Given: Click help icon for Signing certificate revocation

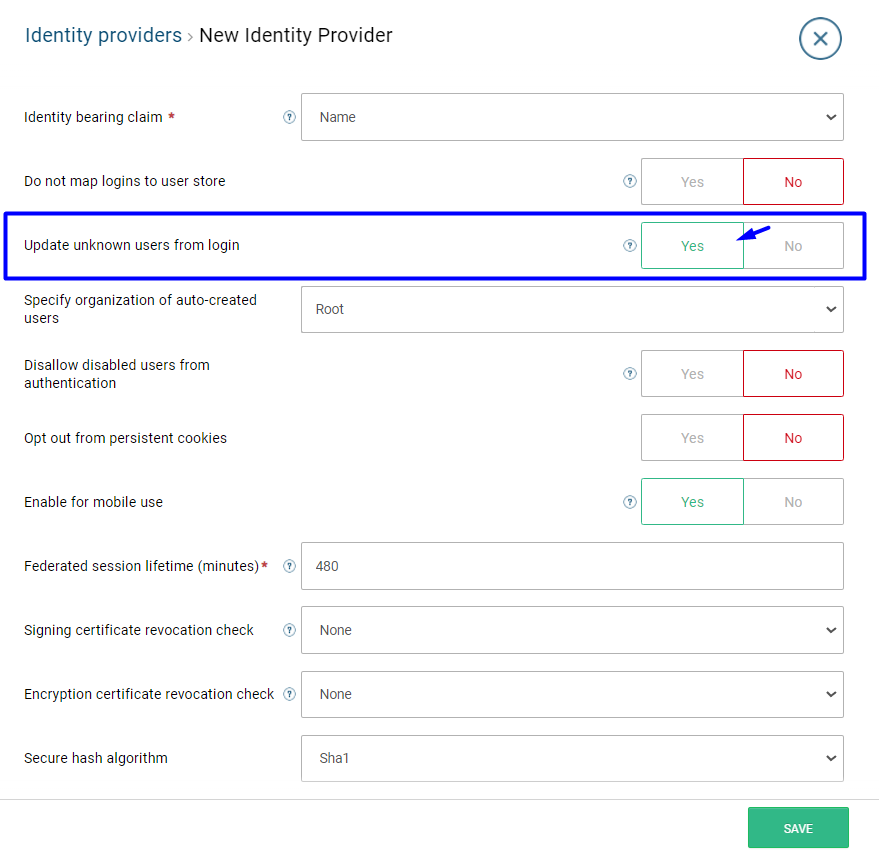Looking at the screenshot, I should [x=290, y=630].
